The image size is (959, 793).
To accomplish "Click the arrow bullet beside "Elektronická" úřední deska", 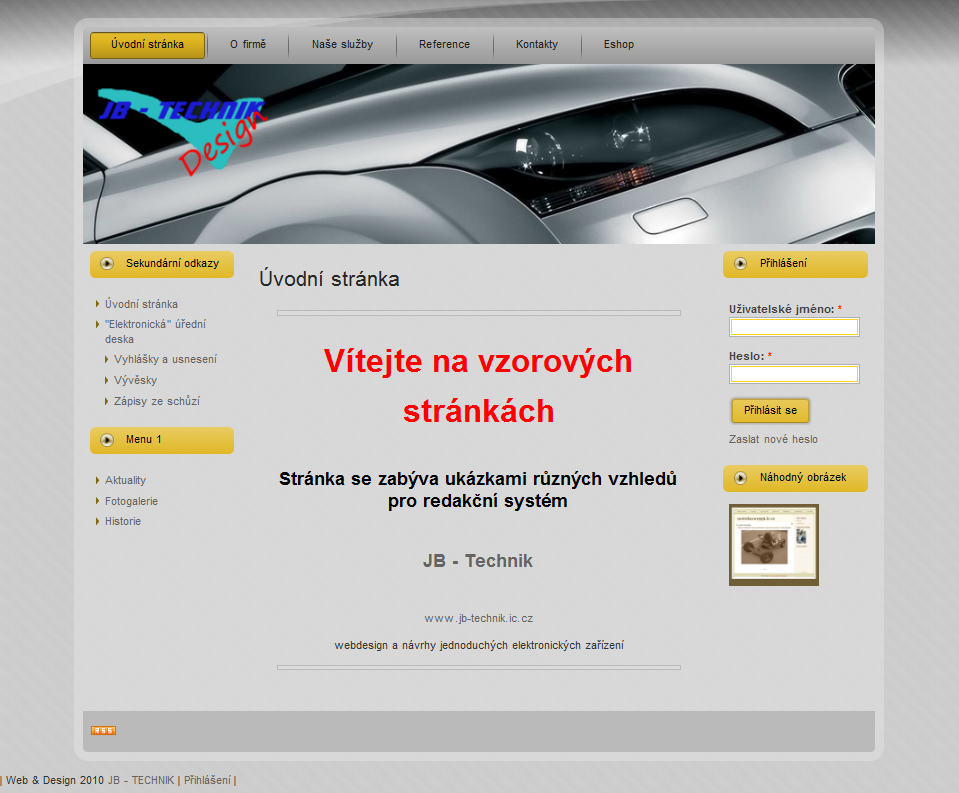I will tap(97, 324).
